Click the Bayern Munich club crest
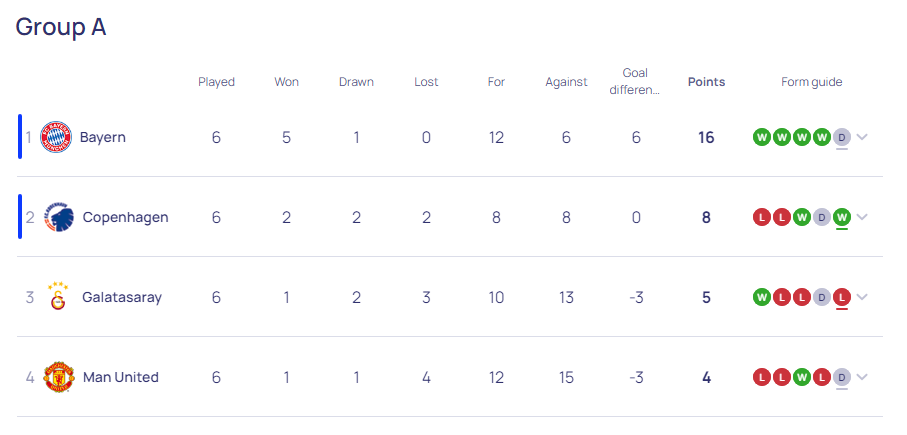Screen dimensions: 907x435 click(56, 138)
